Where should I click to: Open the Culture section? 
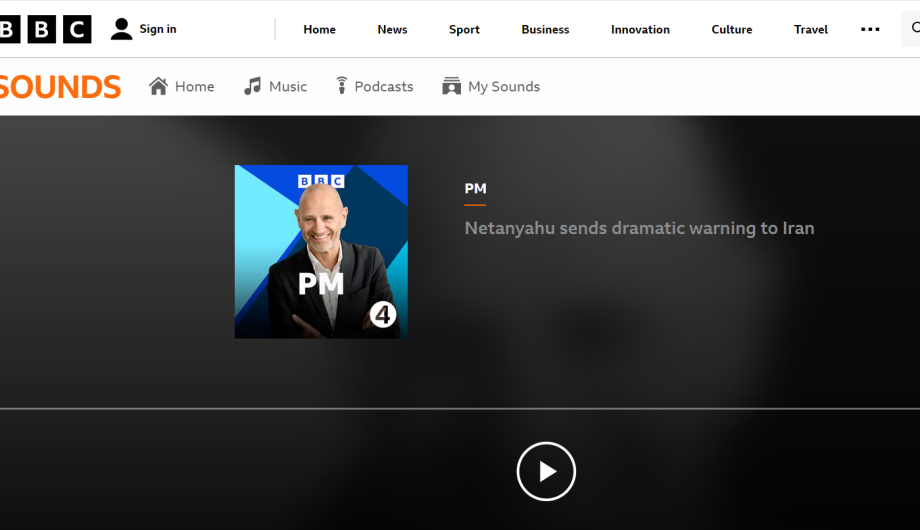pos(732,29)
